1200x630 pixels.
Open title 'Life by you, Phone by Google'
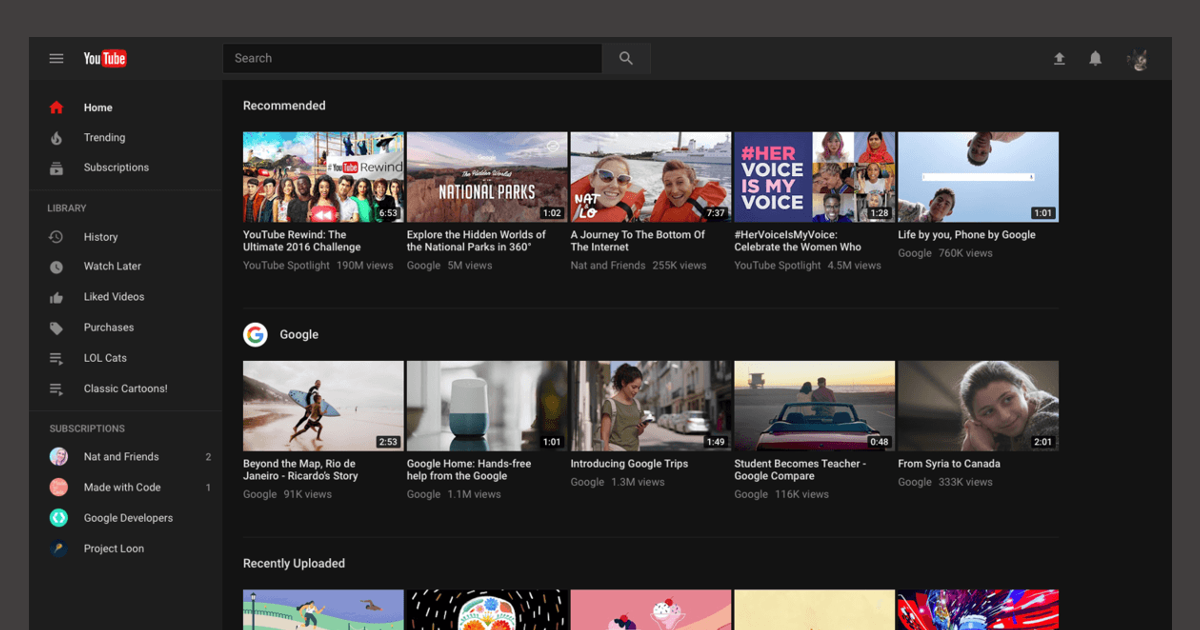967,235
